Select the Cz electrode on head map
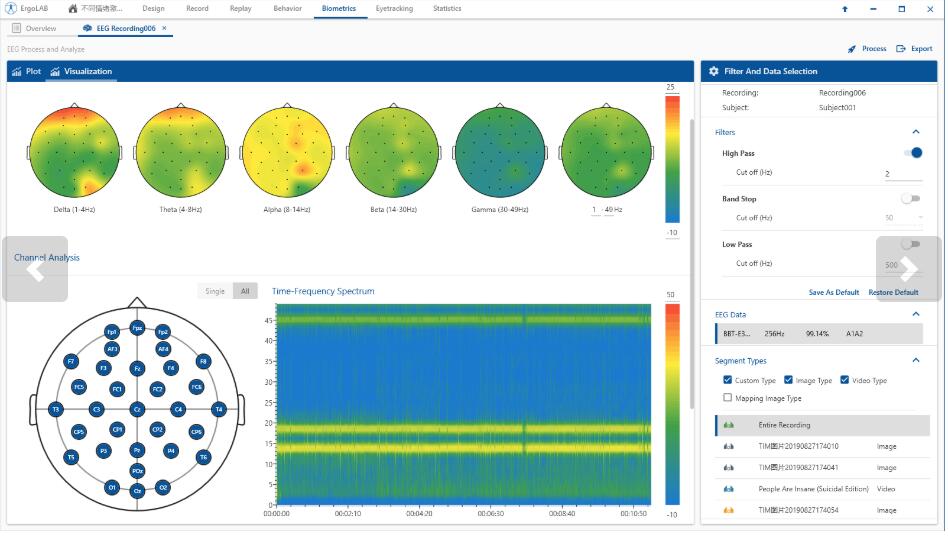Viewport: 948px width, 538px height. 137,409
